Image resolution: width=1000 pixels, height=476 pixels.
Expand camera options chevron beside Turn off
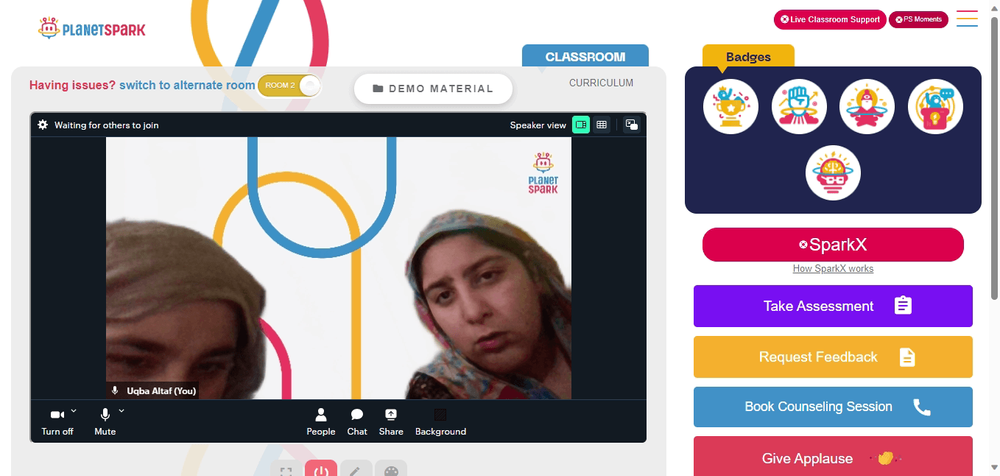[x=73, y=410]
